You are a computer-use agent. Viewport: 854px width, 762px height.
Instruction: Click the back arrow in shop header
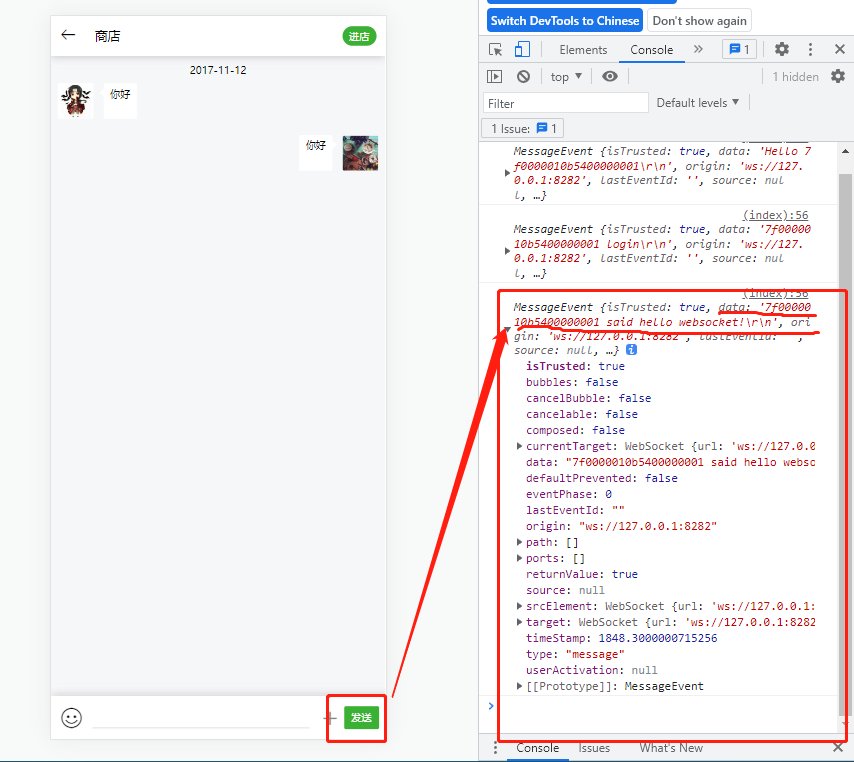click(68, 35)
